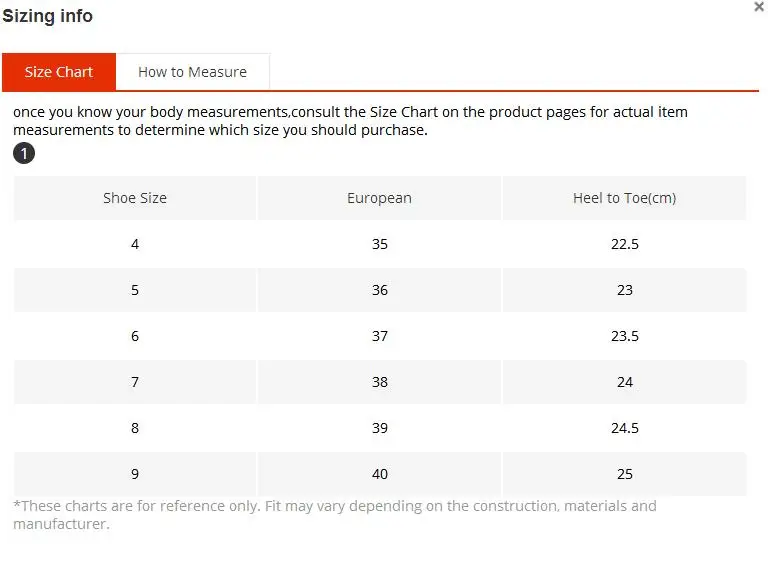Select the Size Chart tab

59,72
